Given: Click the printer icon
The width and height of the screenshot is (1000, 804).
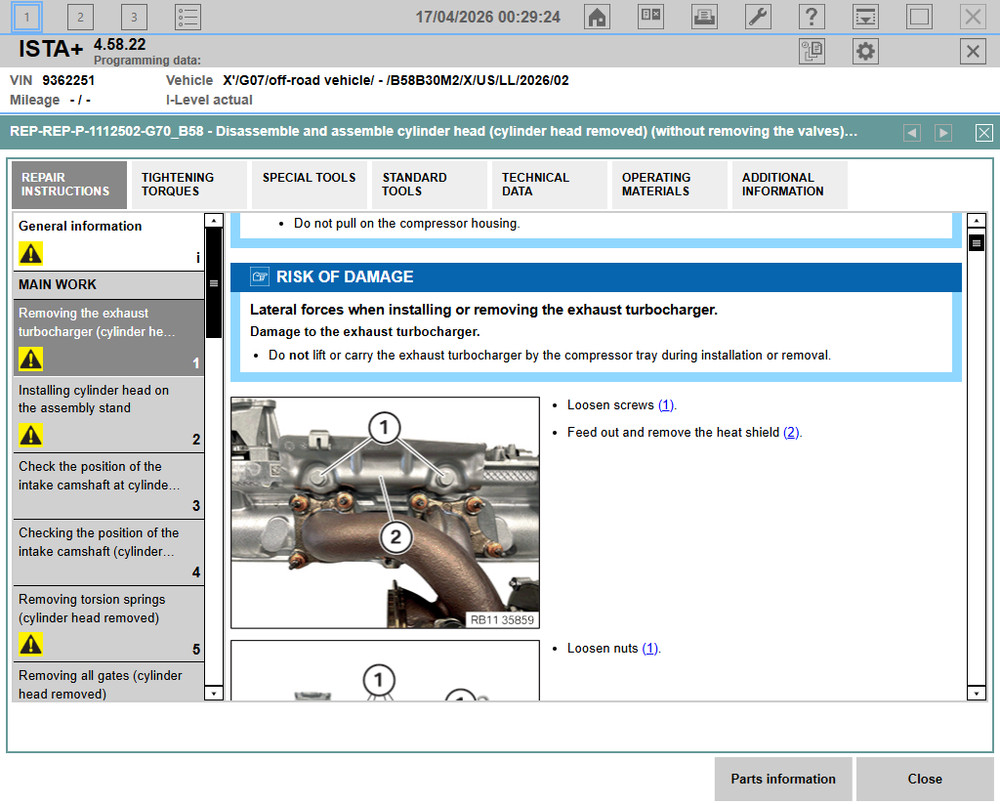Looking at the screenshot, I should [x=705, y=17].
